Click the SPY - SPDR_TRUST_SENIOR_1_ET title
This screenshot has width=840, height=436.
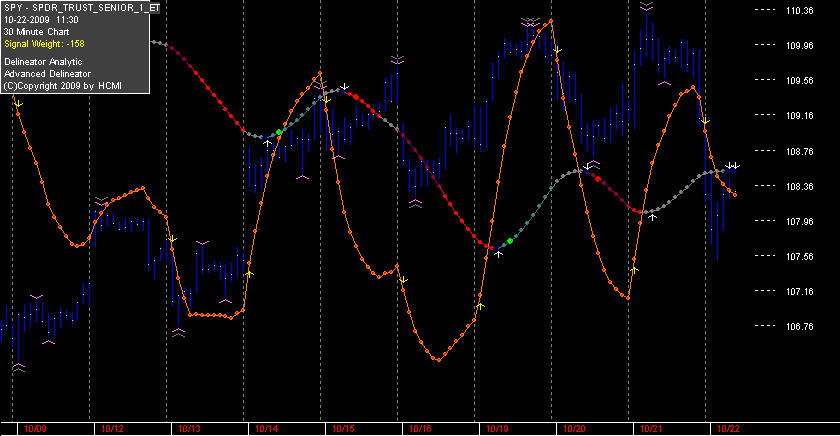(82, 8)
